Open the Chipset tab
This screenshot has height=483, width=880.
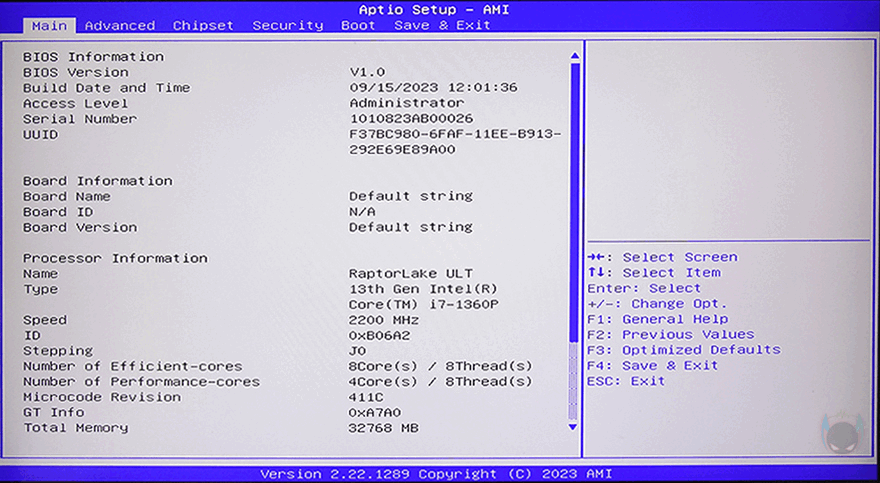203,25
